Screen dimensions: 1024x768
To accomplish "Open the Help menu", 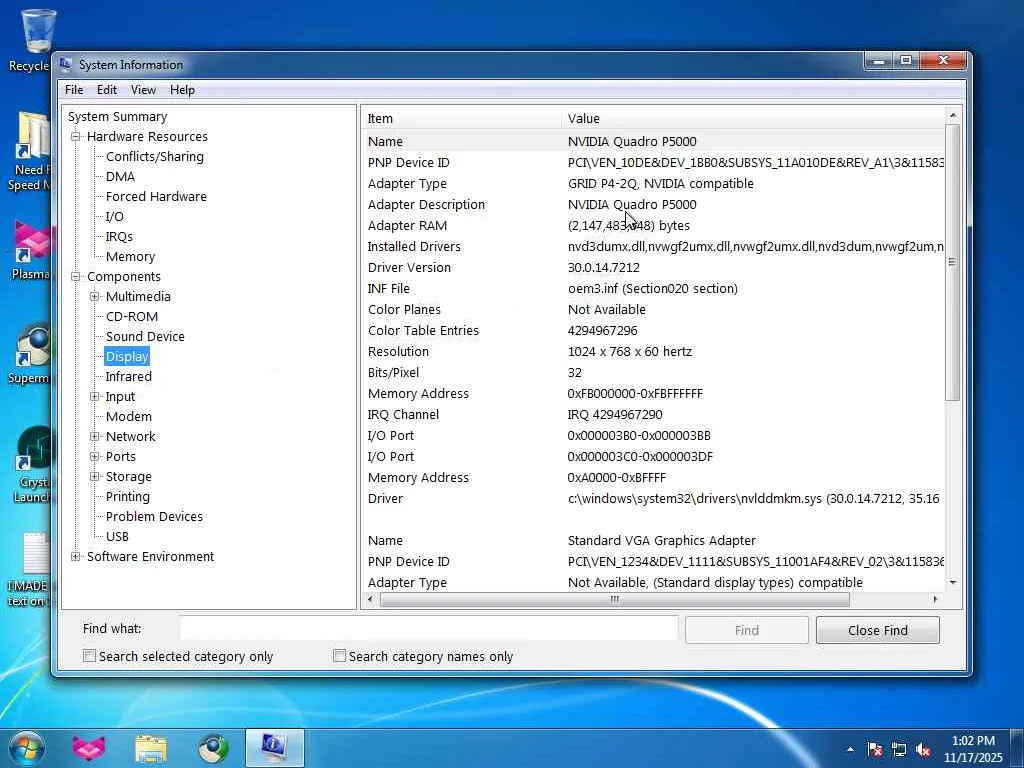I will tap(182, 90).
